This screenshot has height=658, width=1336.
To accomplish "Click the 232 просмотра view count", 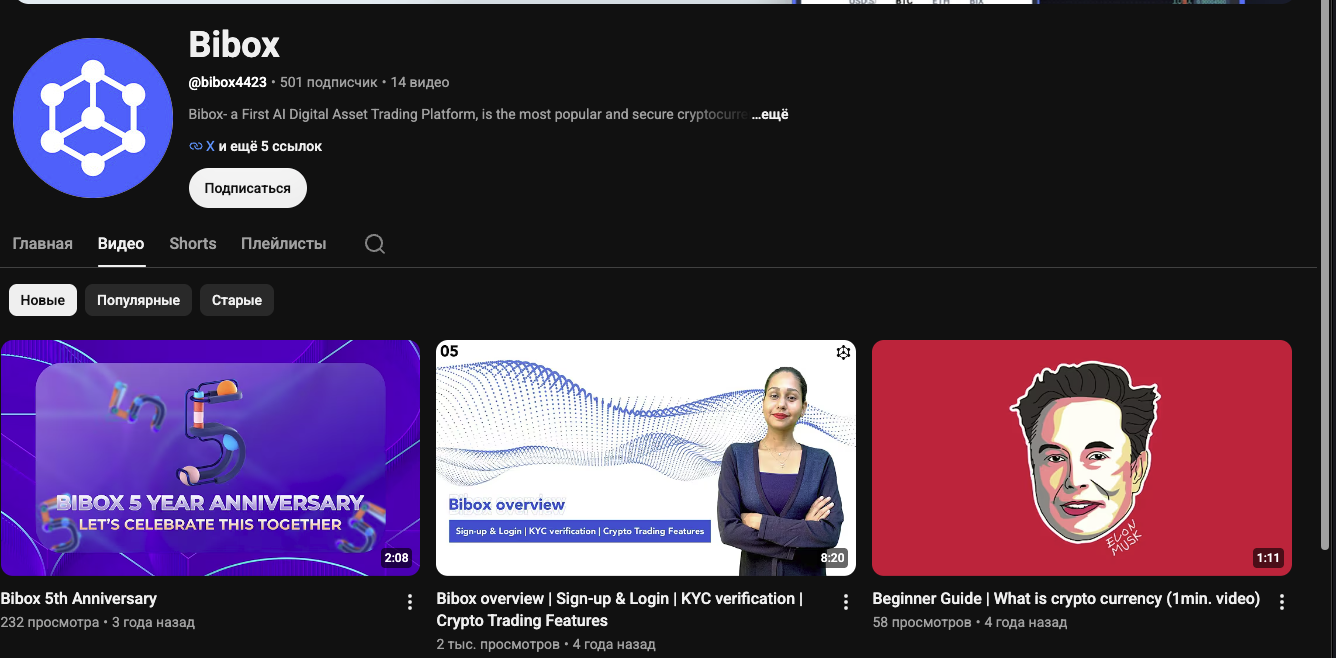I will tap(50, 622).
